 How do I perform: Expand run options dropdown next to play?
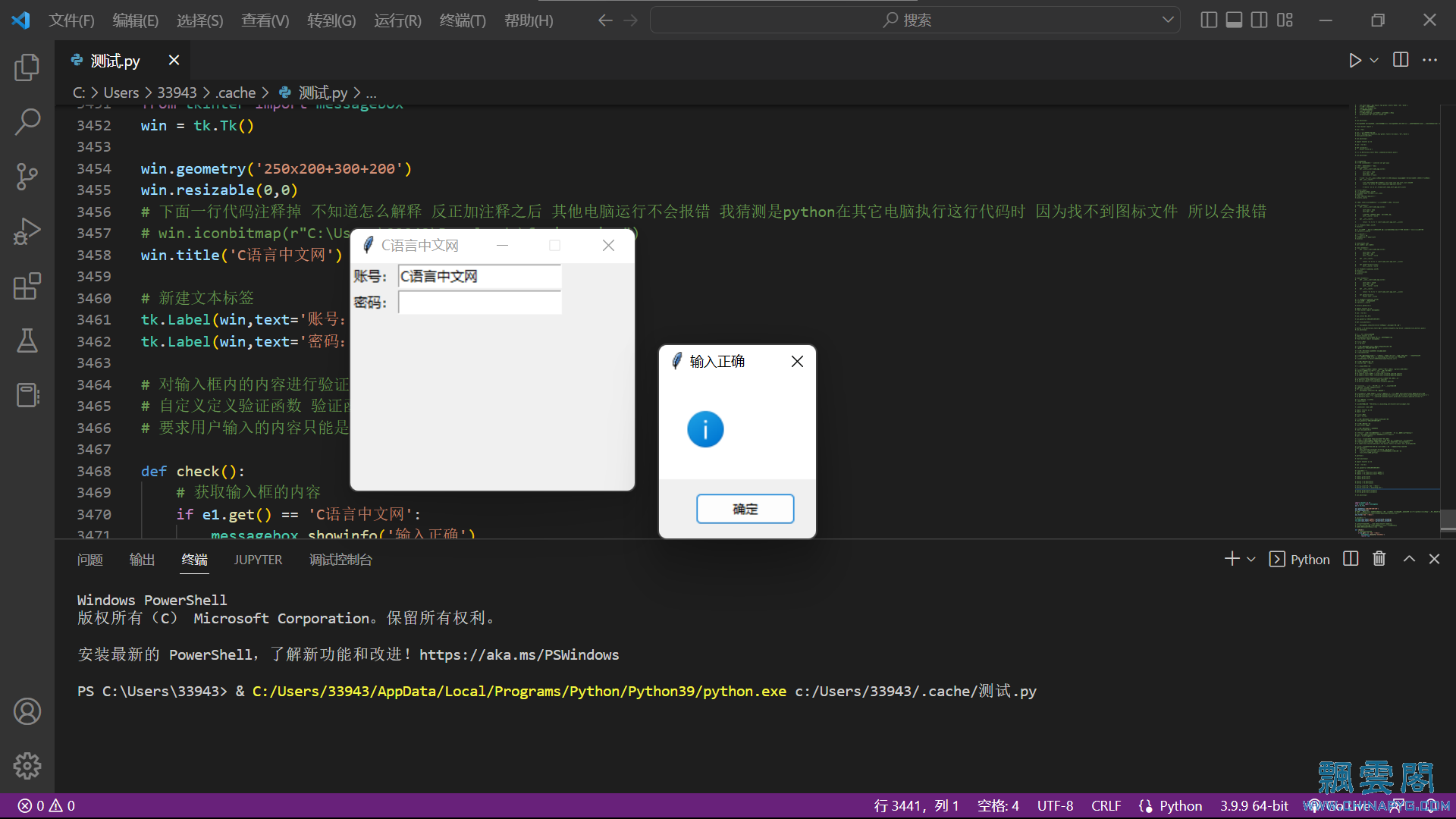[x=1374, y=60]
